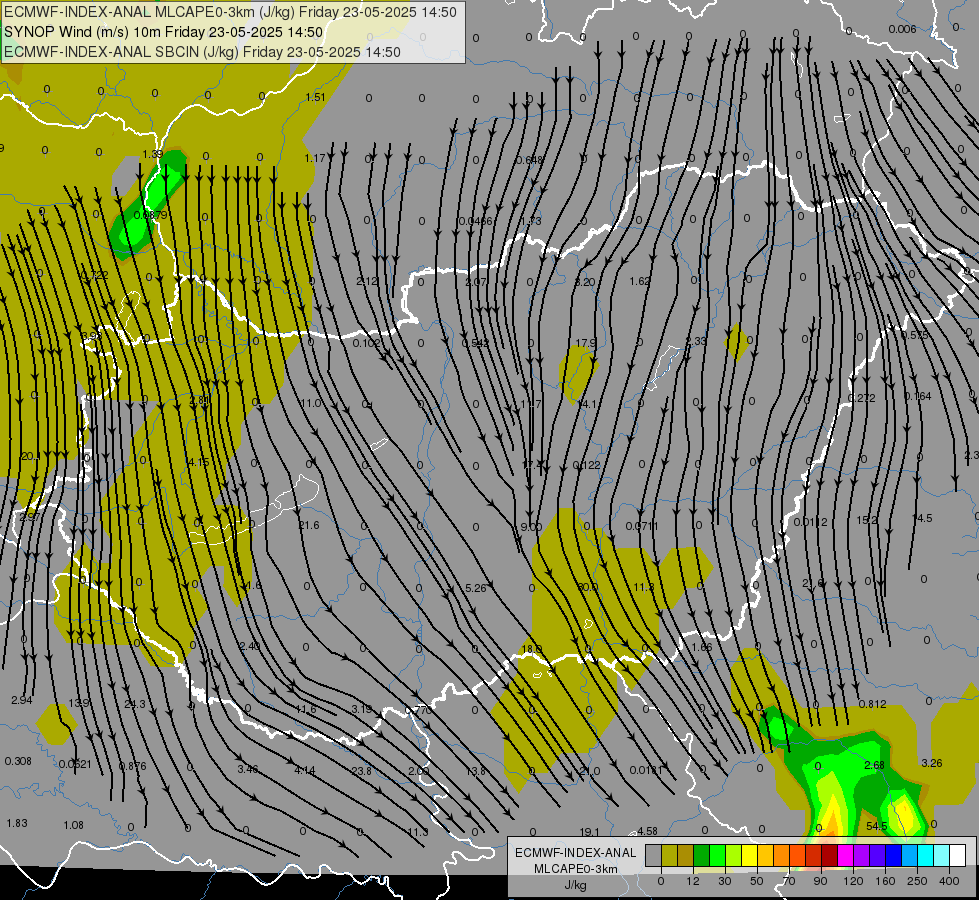Screen dimensions: 979x900
Task: Pick the dark red legend swatch
Action: tap(829, 856)
